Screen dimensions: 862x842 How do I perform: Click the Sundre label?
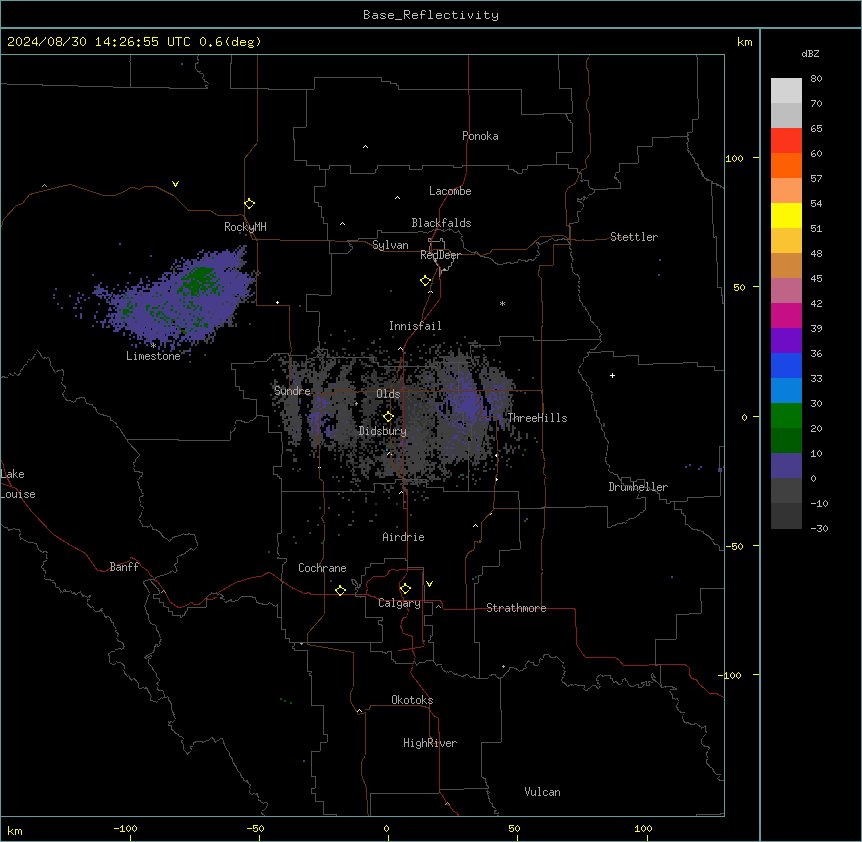coord(292,391)
